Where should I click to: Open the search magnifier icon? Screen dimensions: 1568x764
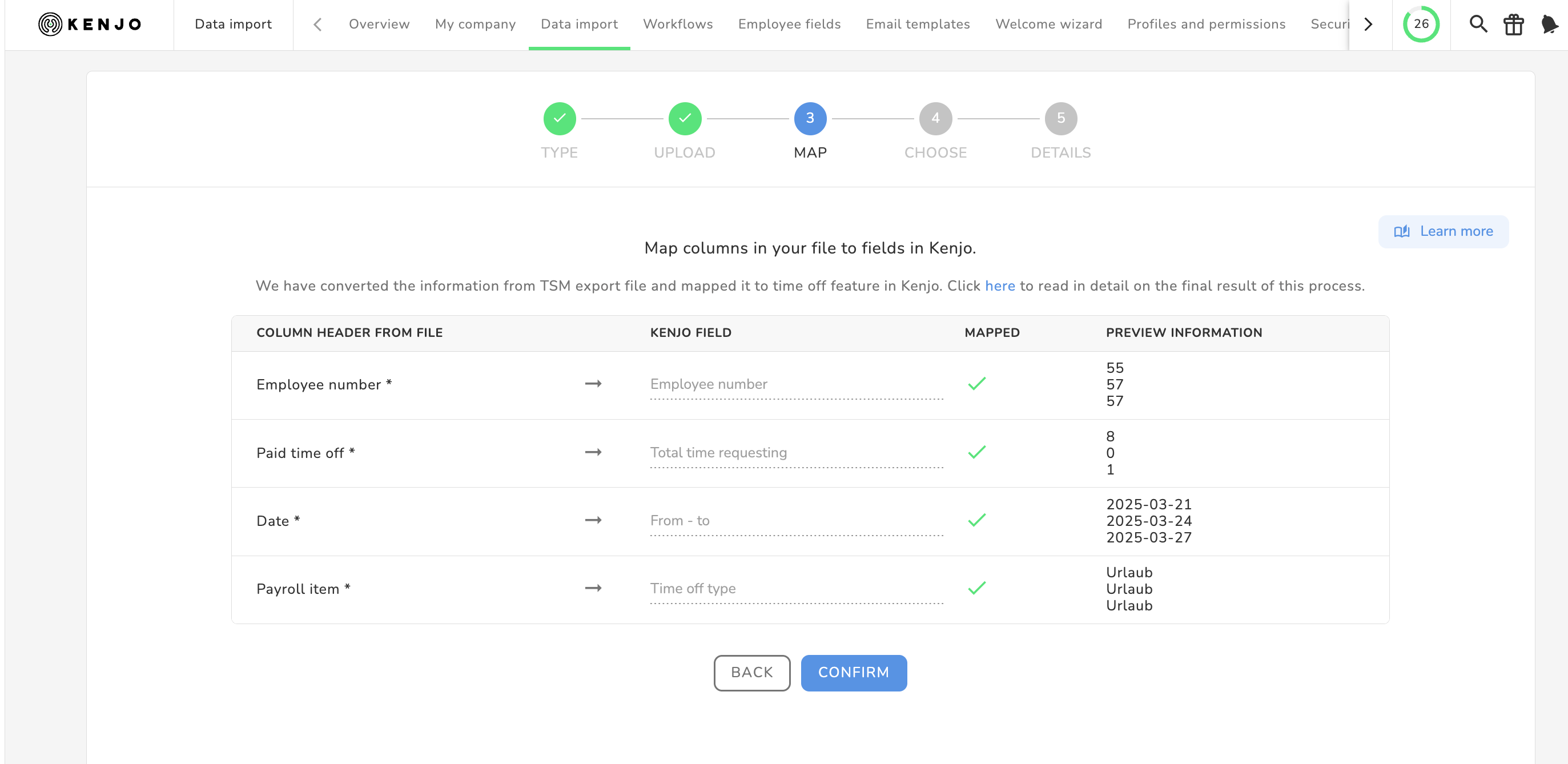1478,25
